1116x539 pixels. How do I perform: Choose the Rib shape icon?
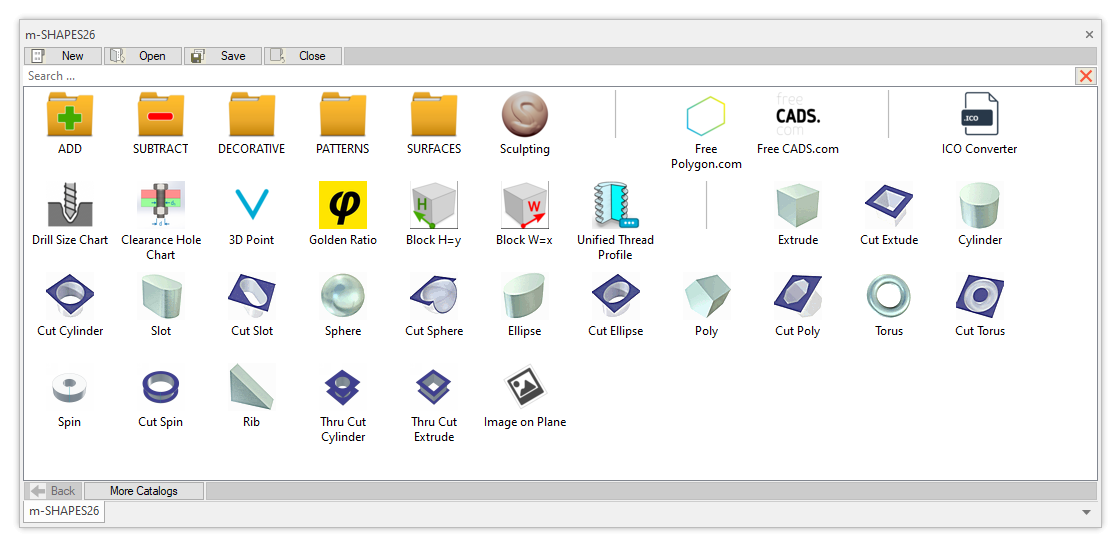click(x=251, y=387)
